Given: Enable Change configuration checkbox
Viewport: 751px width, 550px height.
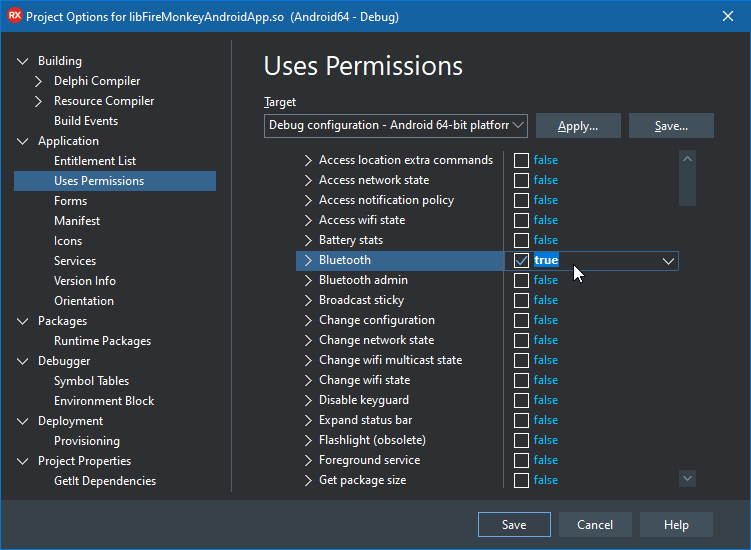Looking at the screenshot, I should (521, 321).
